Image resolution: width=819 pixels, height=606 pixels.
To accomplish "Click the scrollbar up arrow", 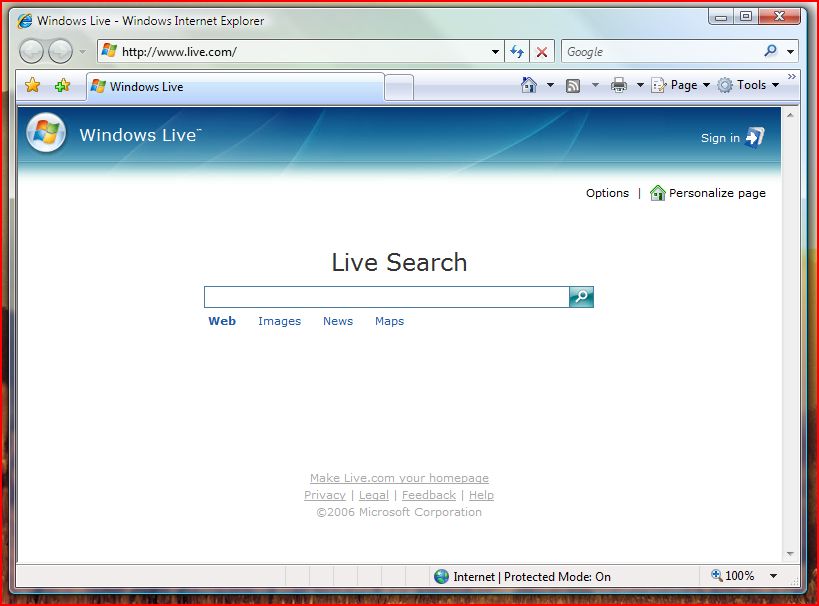I will pyautogui.click(x=790, y=115).
